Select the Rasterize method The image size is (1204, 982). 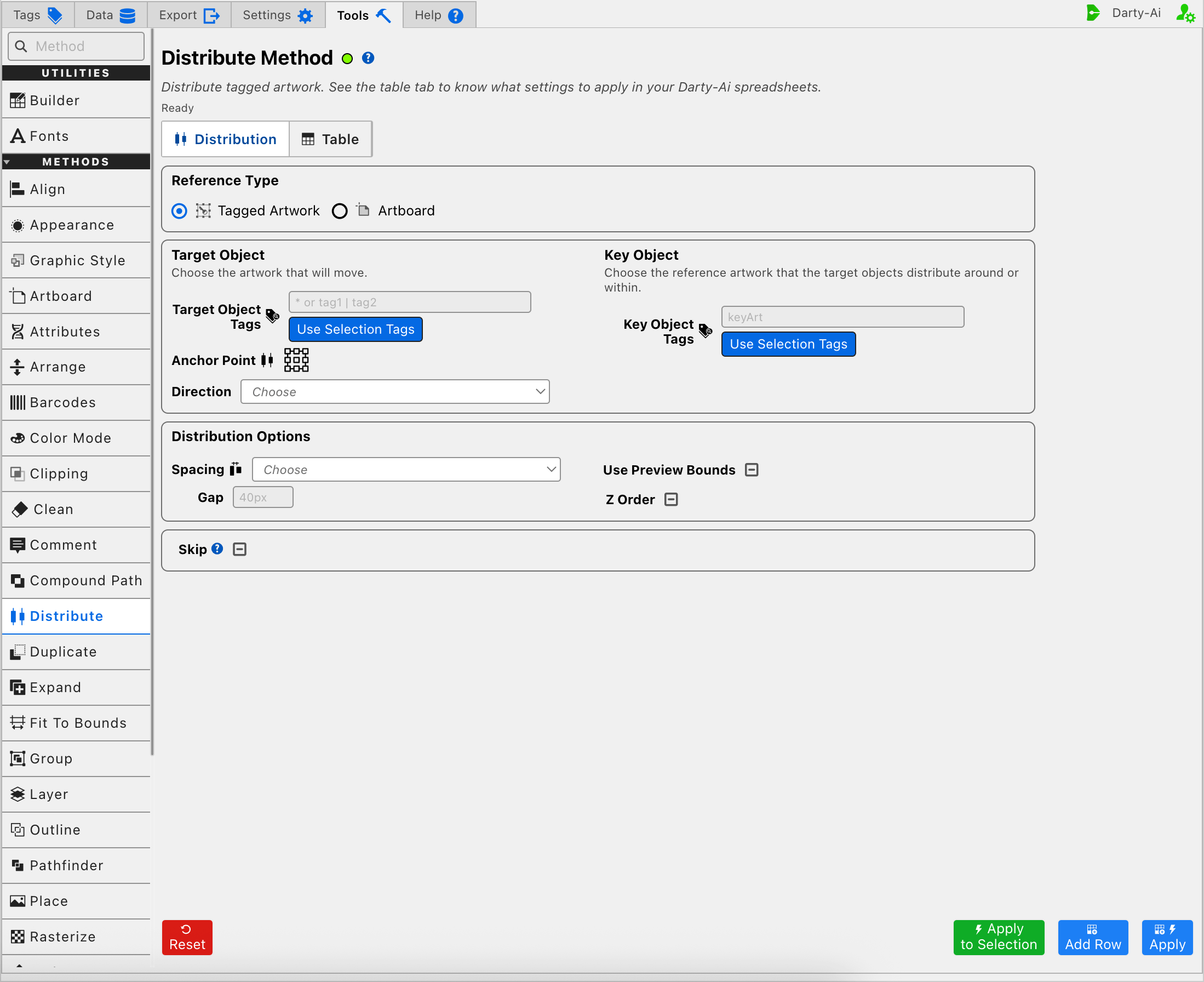[76, 937]
